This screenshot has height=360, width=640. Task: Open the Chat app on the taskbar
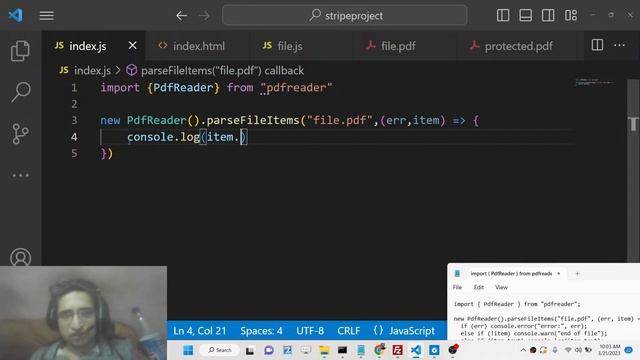tap(269, 350)
